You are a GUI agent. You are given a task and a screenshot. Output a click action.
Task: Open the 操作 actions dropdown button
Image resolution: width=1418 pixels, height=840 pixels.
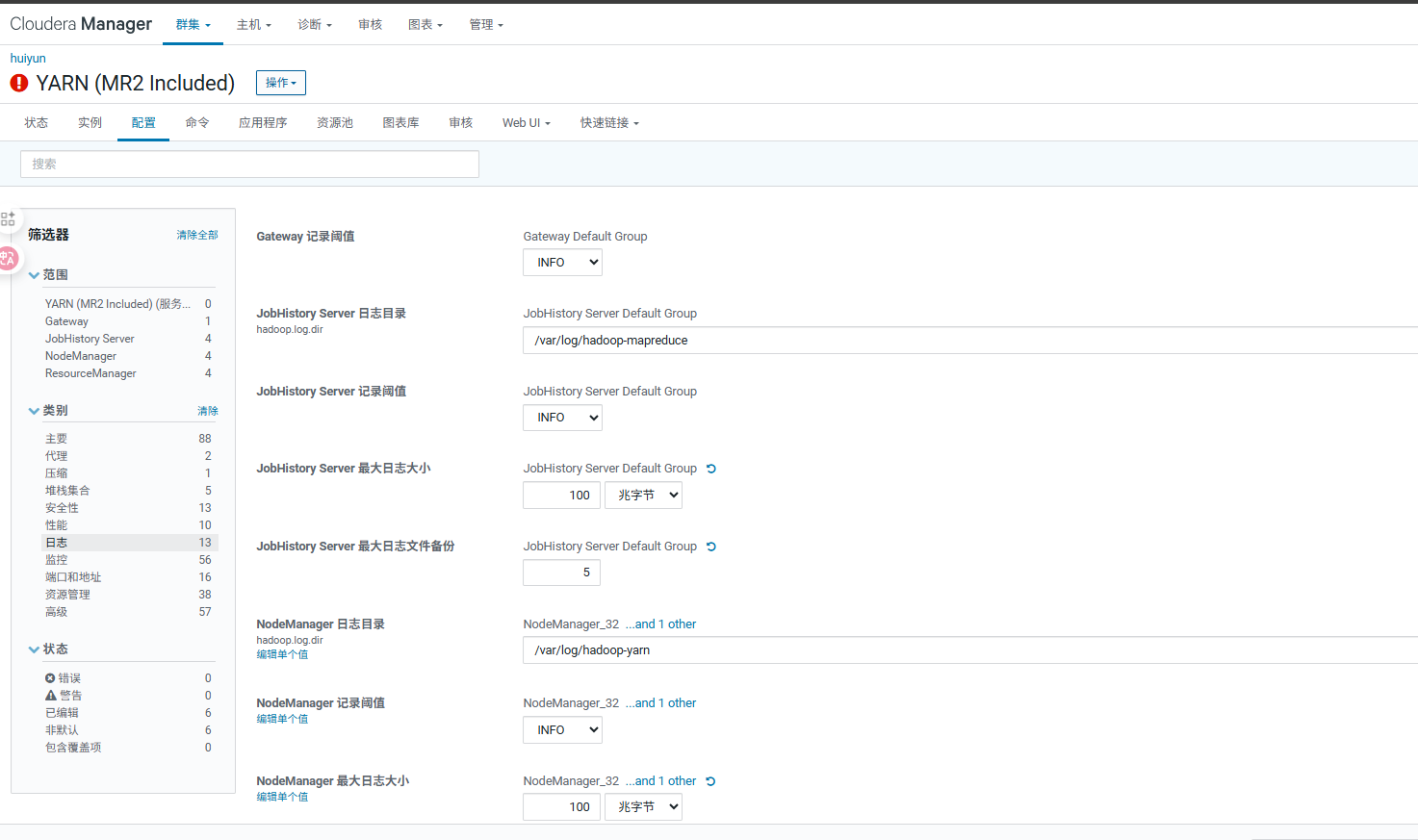pos(281,83)
